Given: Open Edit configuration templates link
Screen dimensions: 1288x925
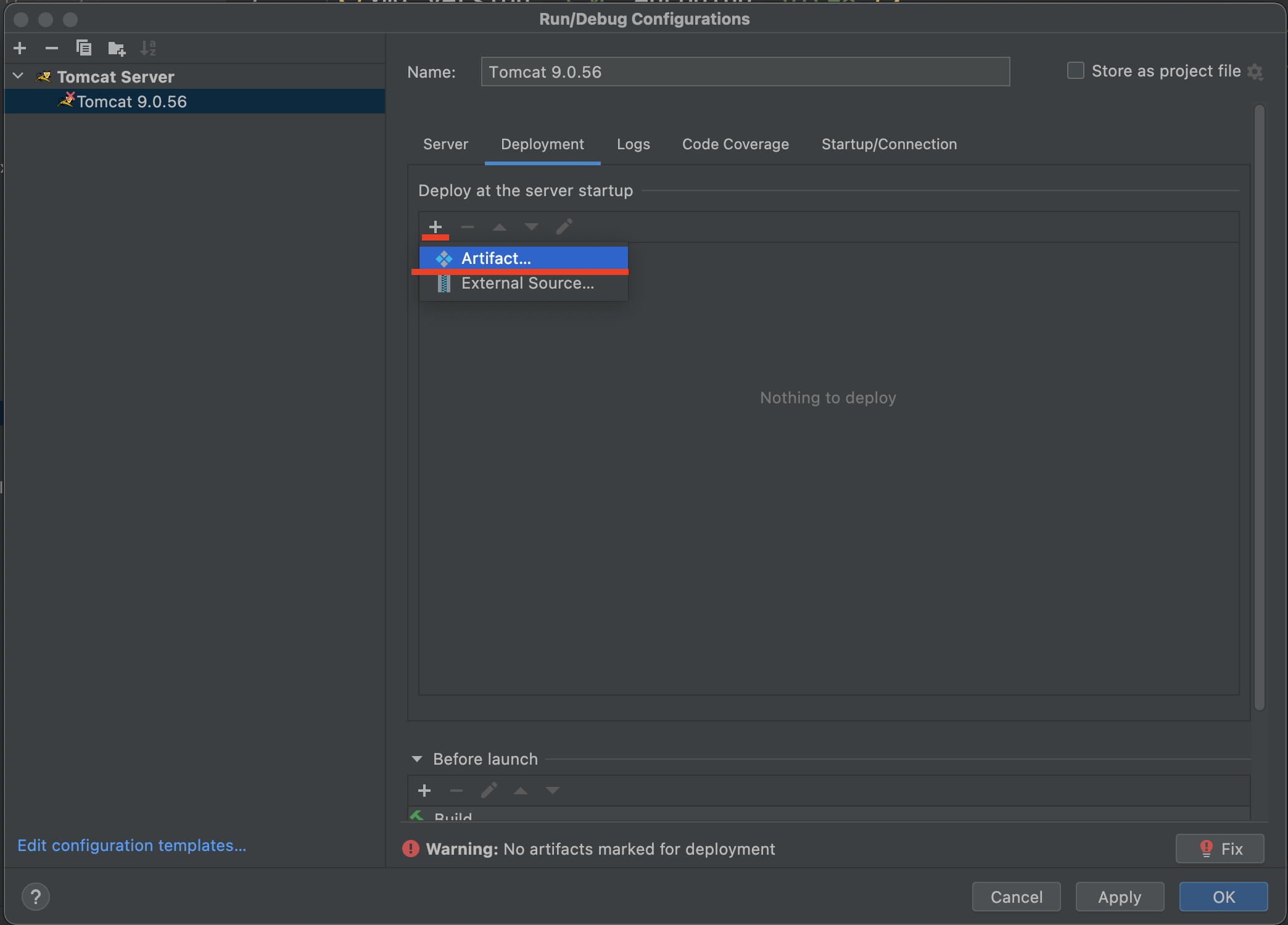Looking at the screenshot, I should click(131, 845).
